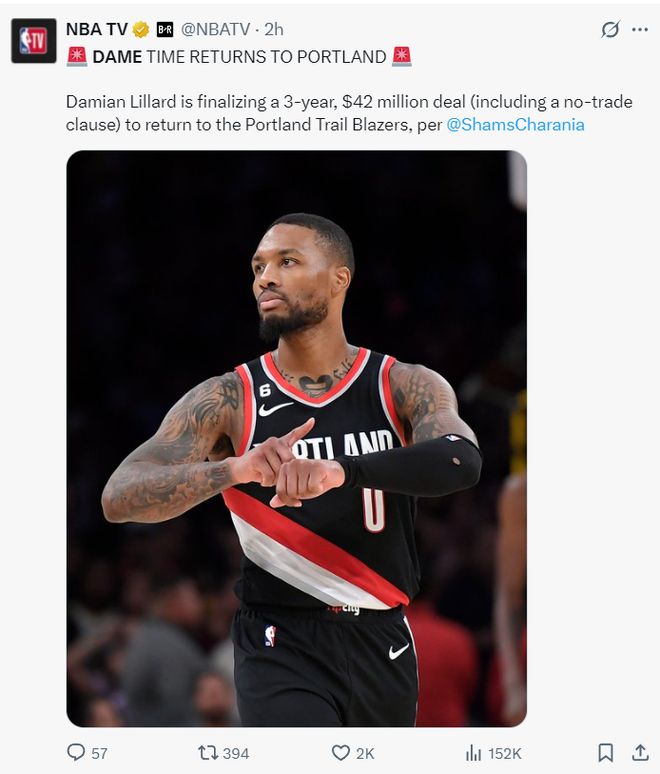
Task: Open the @ShamsCharania mention link
Action: pos(515,124)
